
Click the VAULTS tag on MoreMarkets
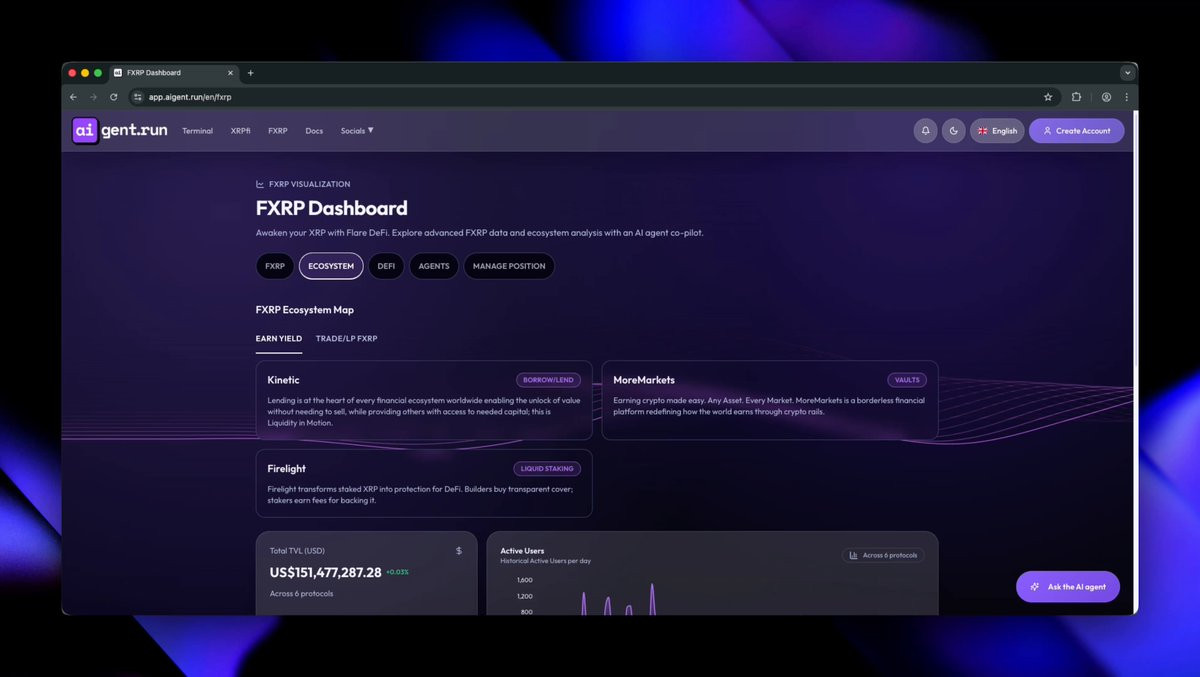tap(907, 380)
